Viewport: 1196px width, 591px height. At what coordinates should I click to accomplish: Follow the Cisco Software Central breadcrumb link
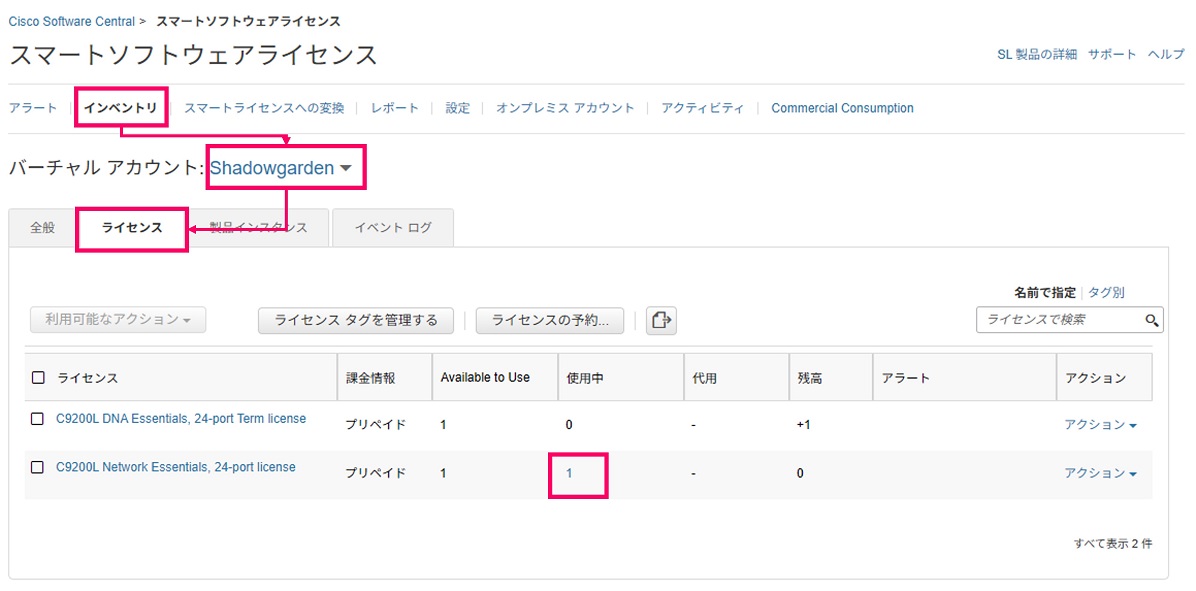click(x=72, y=21)
